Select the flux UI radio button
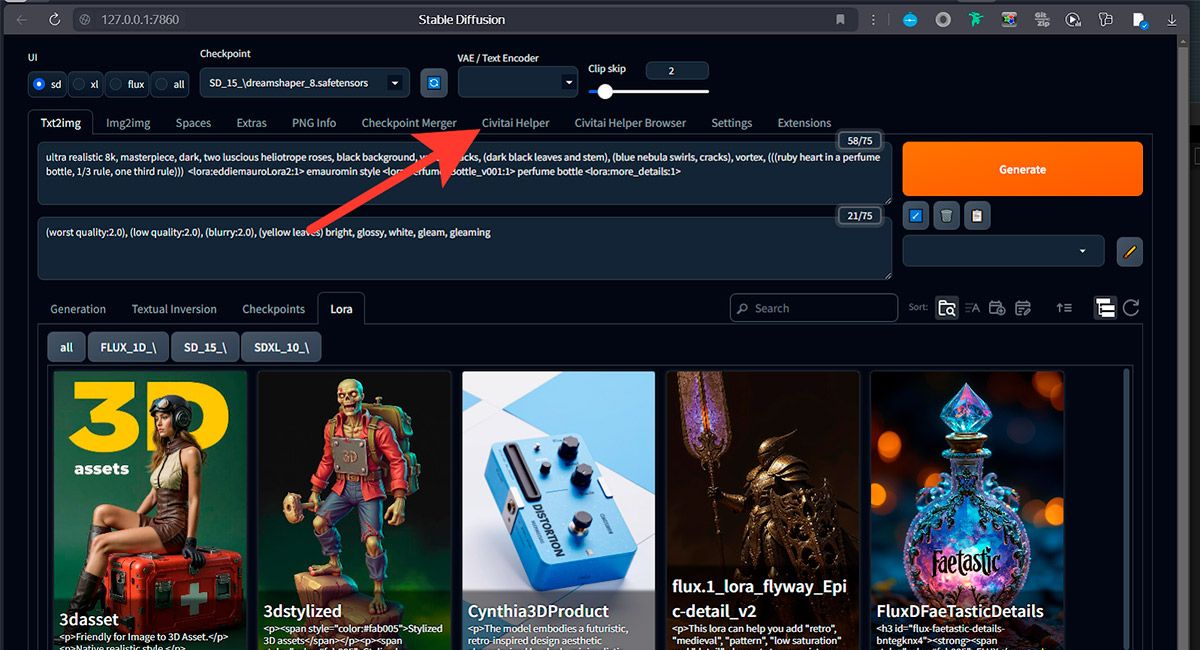 (x=127, y=84)
